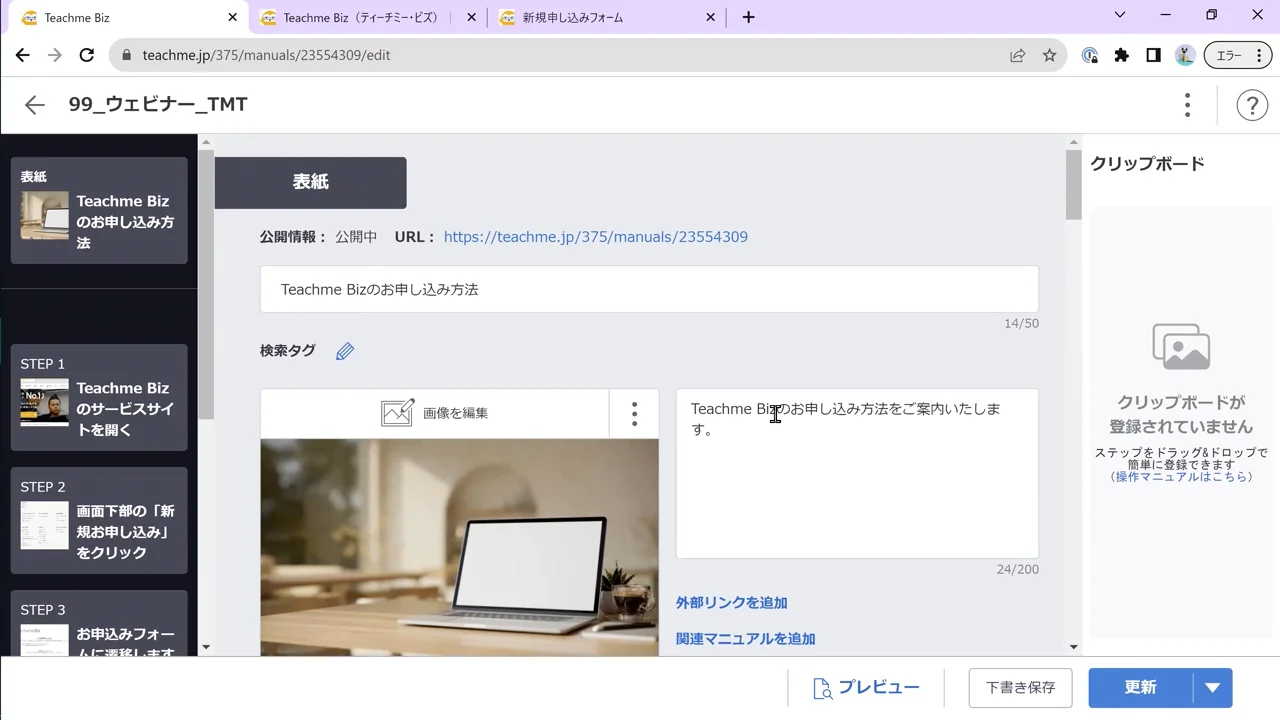This screenshot has width=1280, height=720.
Task: Go back with the manual editor arrow
Action: [35, 105]
